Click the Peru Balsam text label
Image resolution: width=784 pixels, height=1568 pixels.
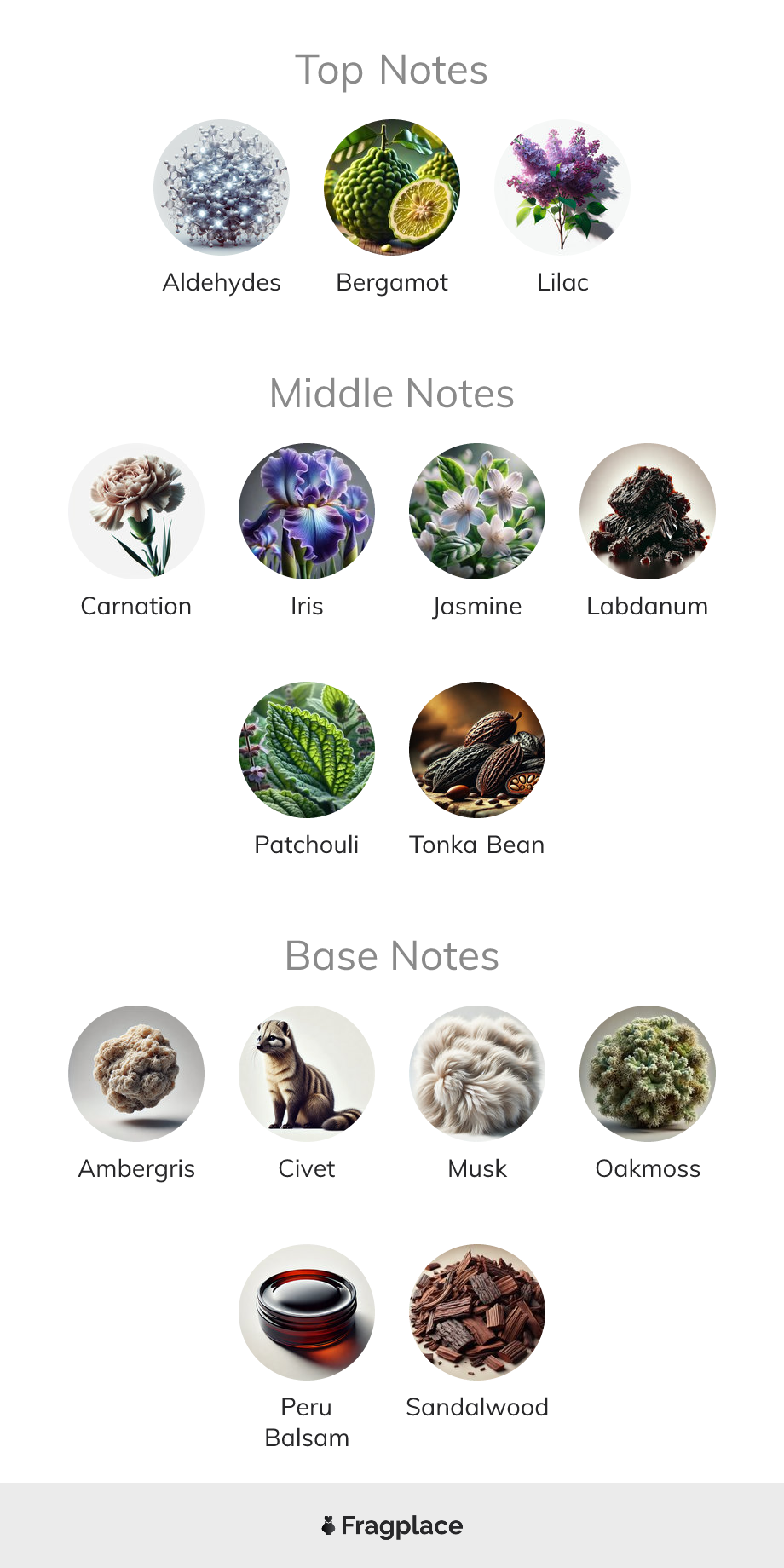307,1422
